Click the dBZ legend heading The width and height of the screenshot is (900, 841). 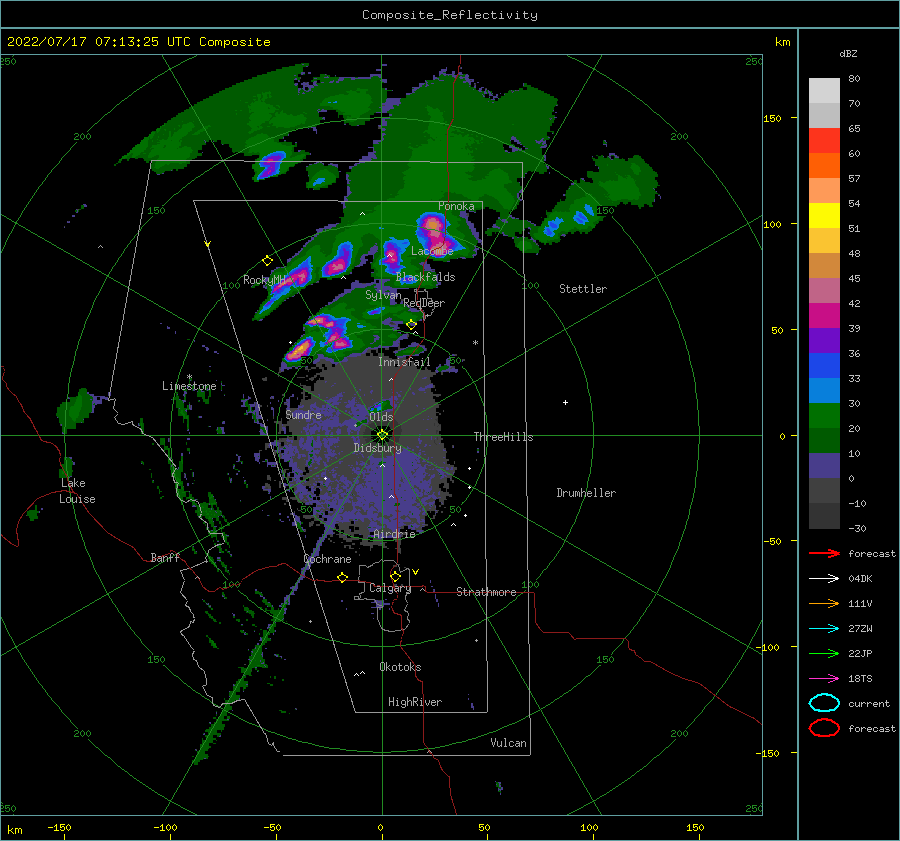(848, 54)
